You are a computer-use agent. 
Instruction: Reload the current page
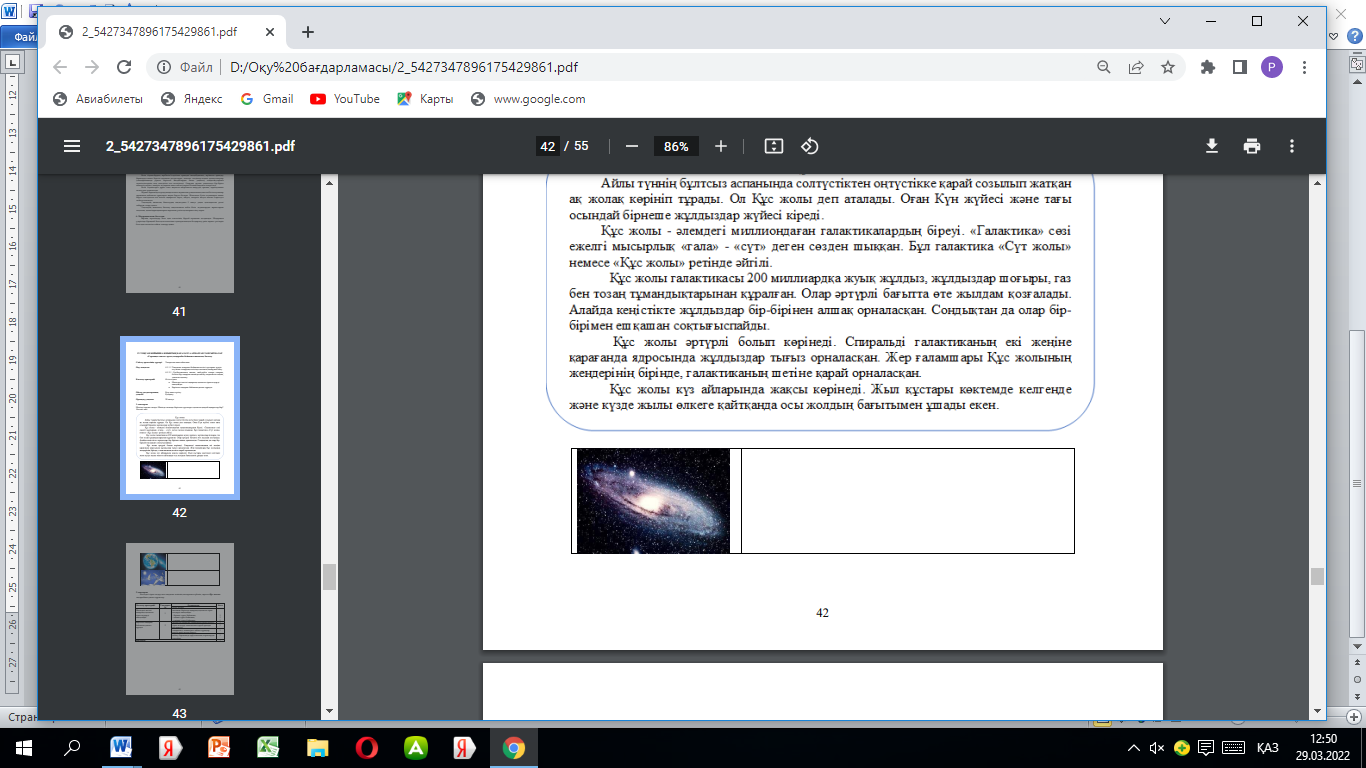(x=124, y=67)
